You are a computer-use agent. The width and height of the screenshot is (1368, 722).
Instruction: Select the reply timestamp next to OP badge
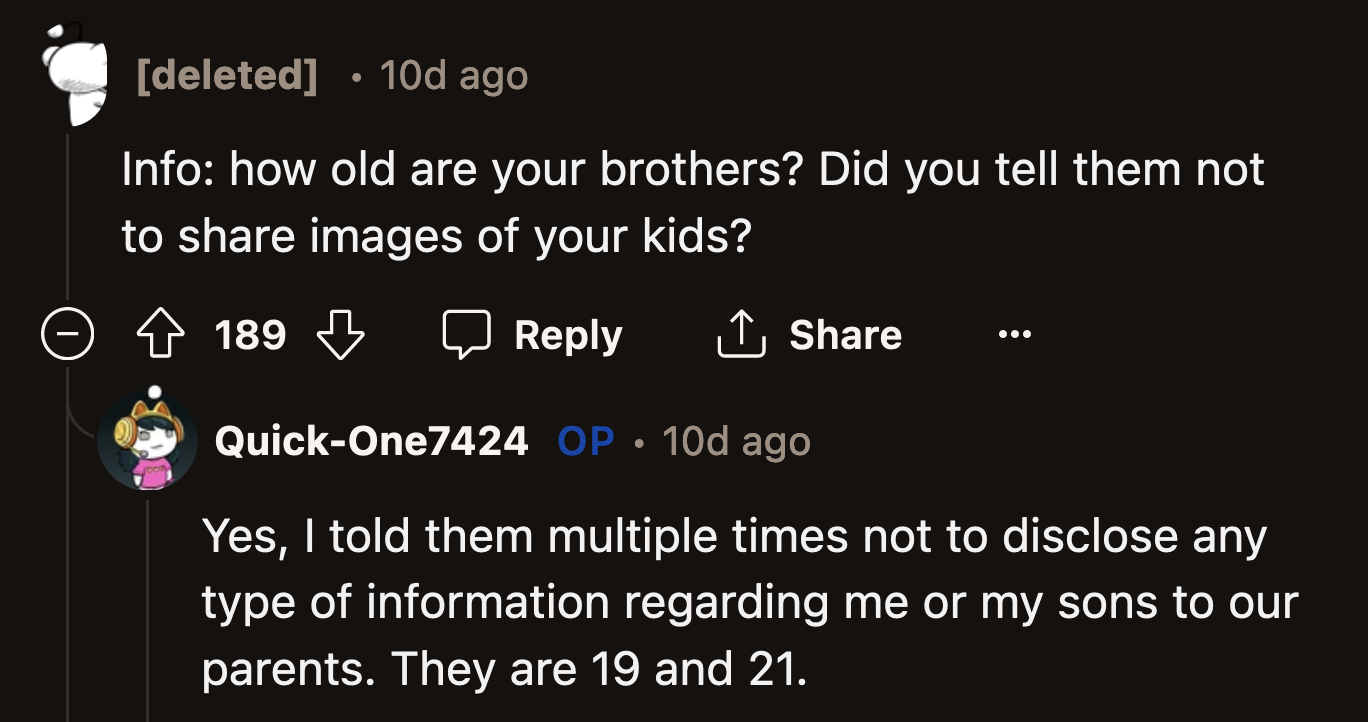pos(736,441)
